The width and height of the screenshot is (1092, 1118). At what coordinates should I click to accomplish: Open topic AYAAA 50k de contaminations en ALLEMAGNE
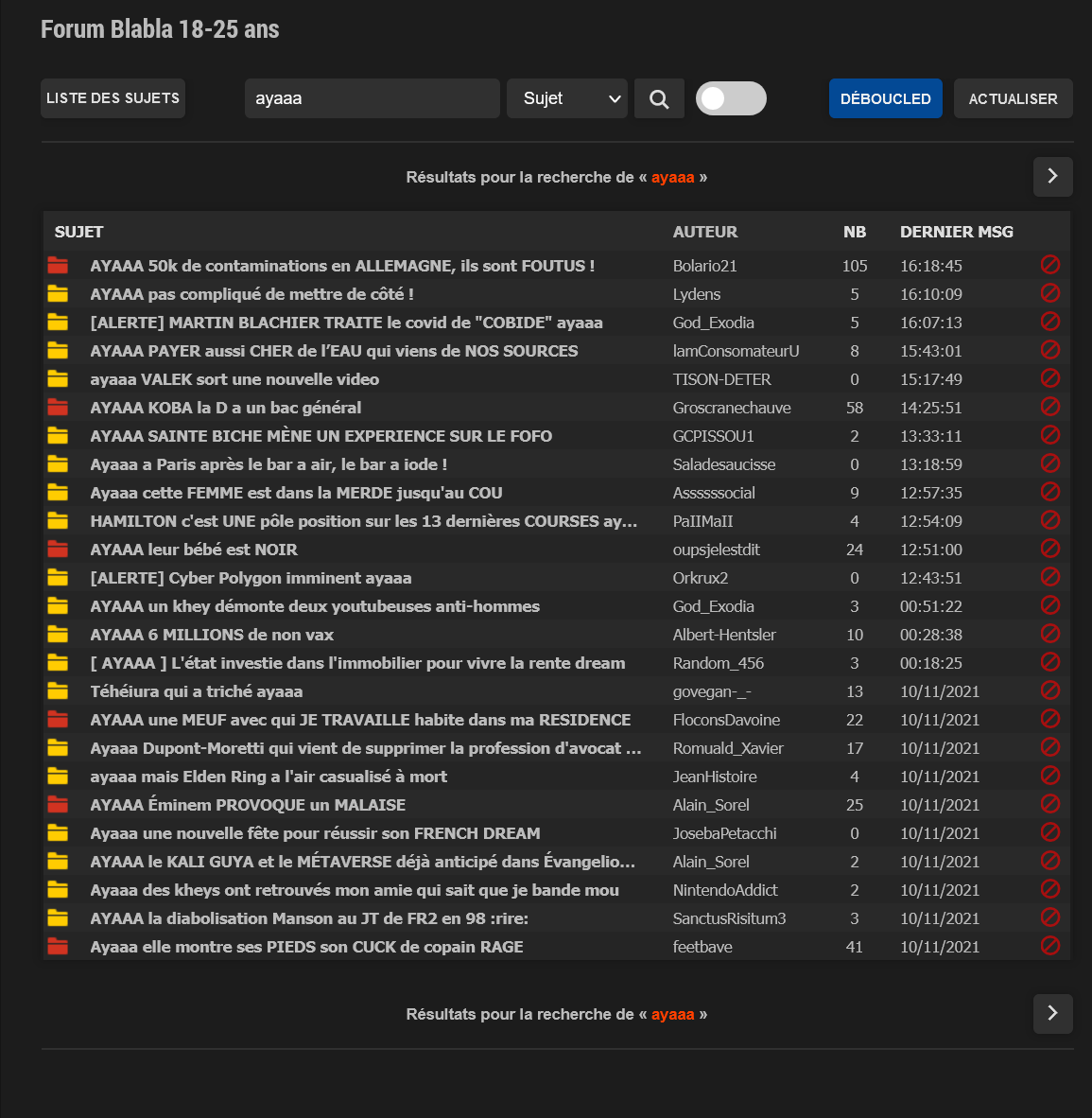tap(342, 266)
